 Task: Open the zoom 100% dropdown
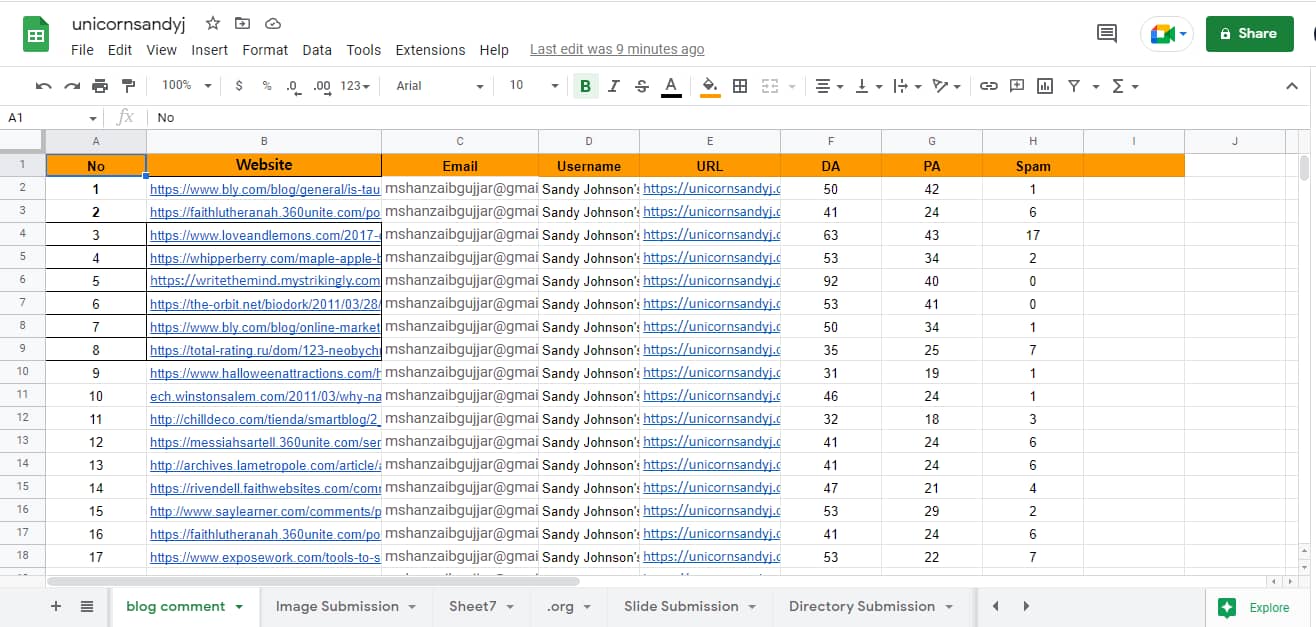click(187, 86)
